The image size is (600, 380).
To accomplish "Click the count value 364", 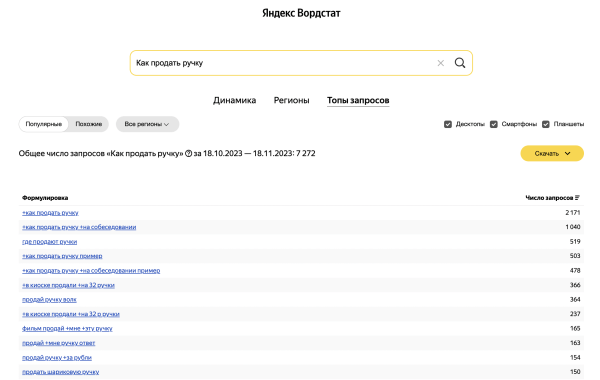I will click(575, 300).
